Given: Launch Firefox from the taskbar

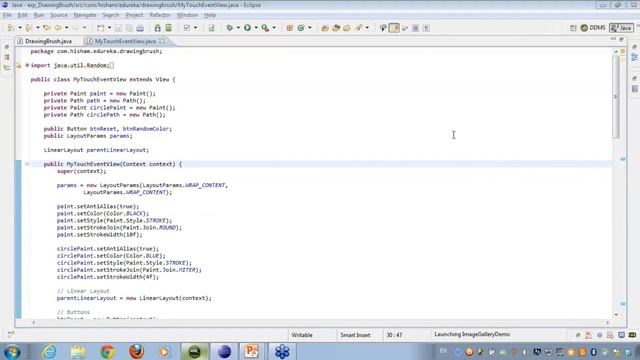Looking at the screenshot, I should [x=136, y=351].
